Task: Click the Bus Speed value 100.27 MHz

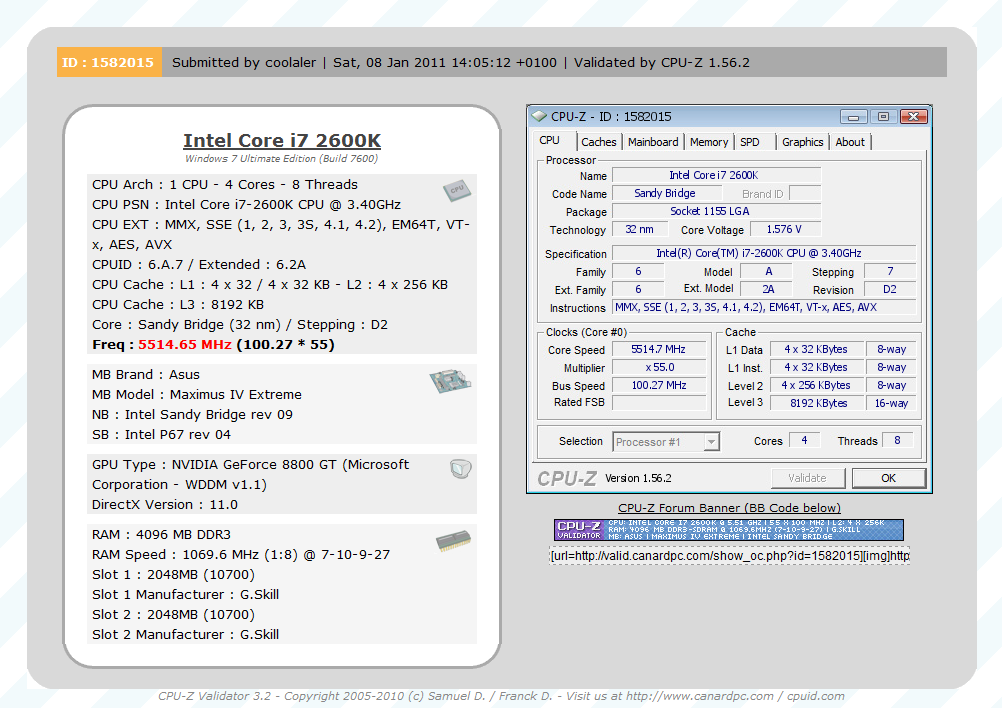Action: tap(659, 385)
